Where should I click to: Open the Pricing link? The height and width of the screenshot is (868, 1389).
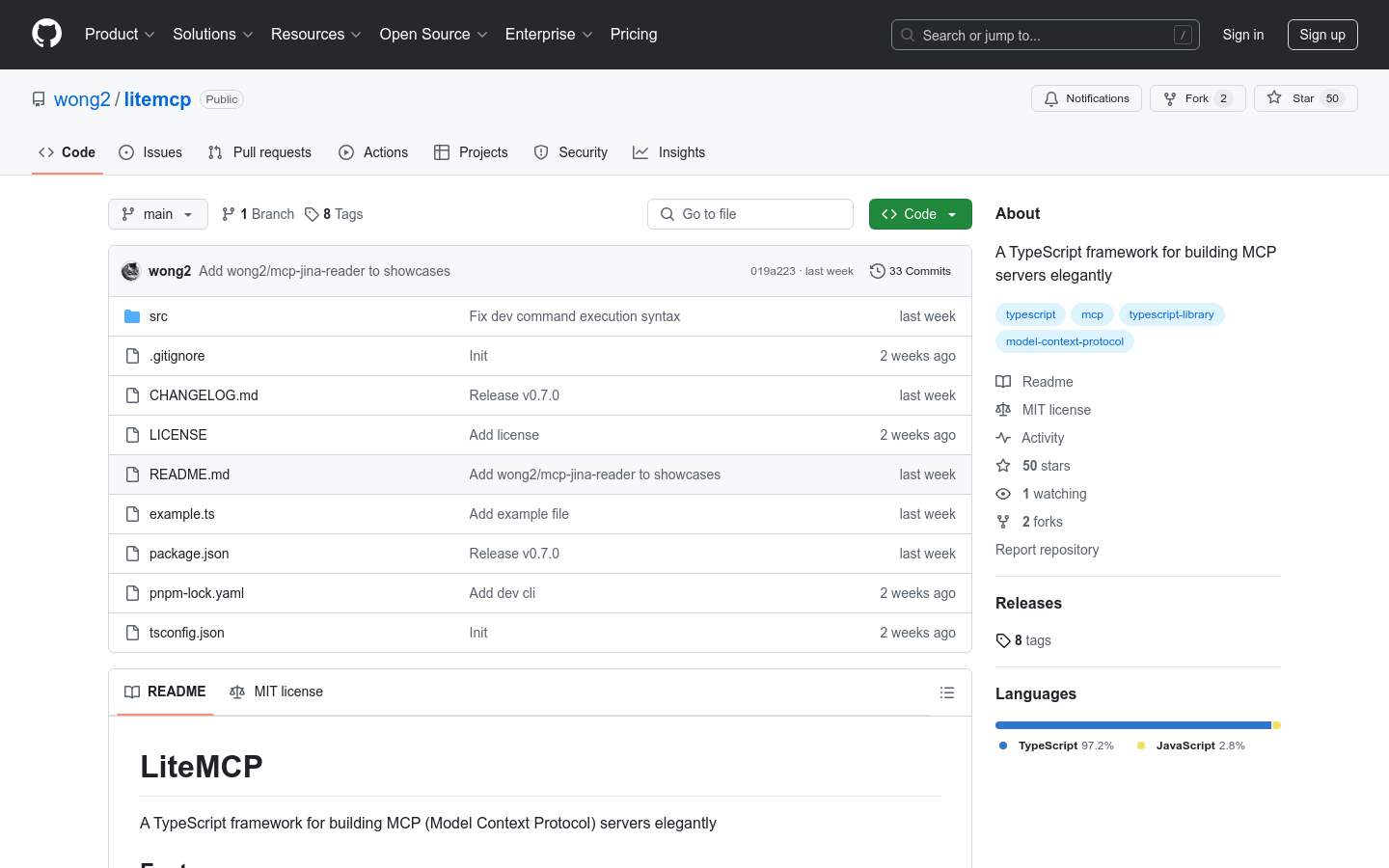(634, 34)
